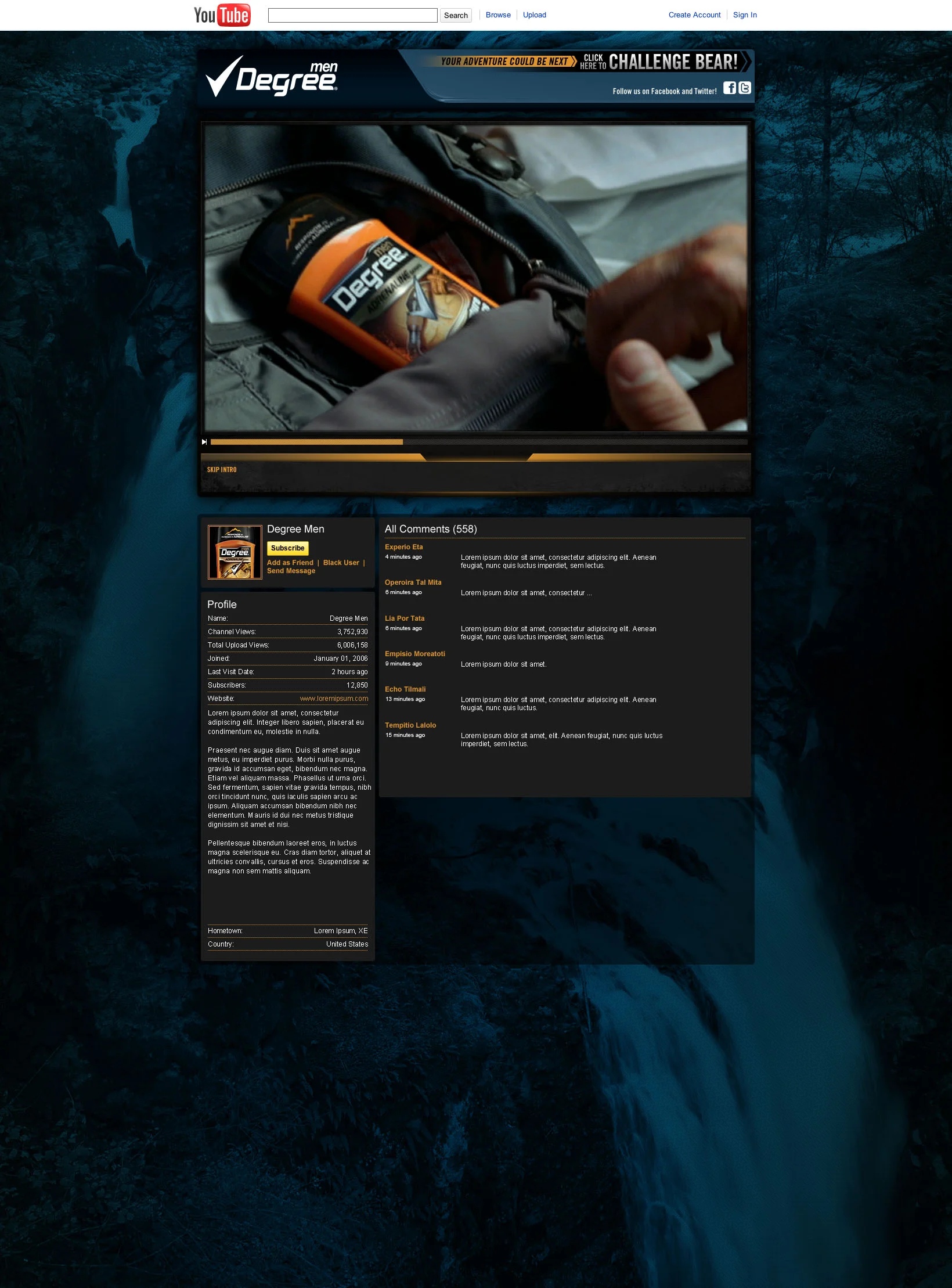This screenshot has height=1288, width=952.
Task: Click the Degree Men channel title
Action: click(295, 529)
